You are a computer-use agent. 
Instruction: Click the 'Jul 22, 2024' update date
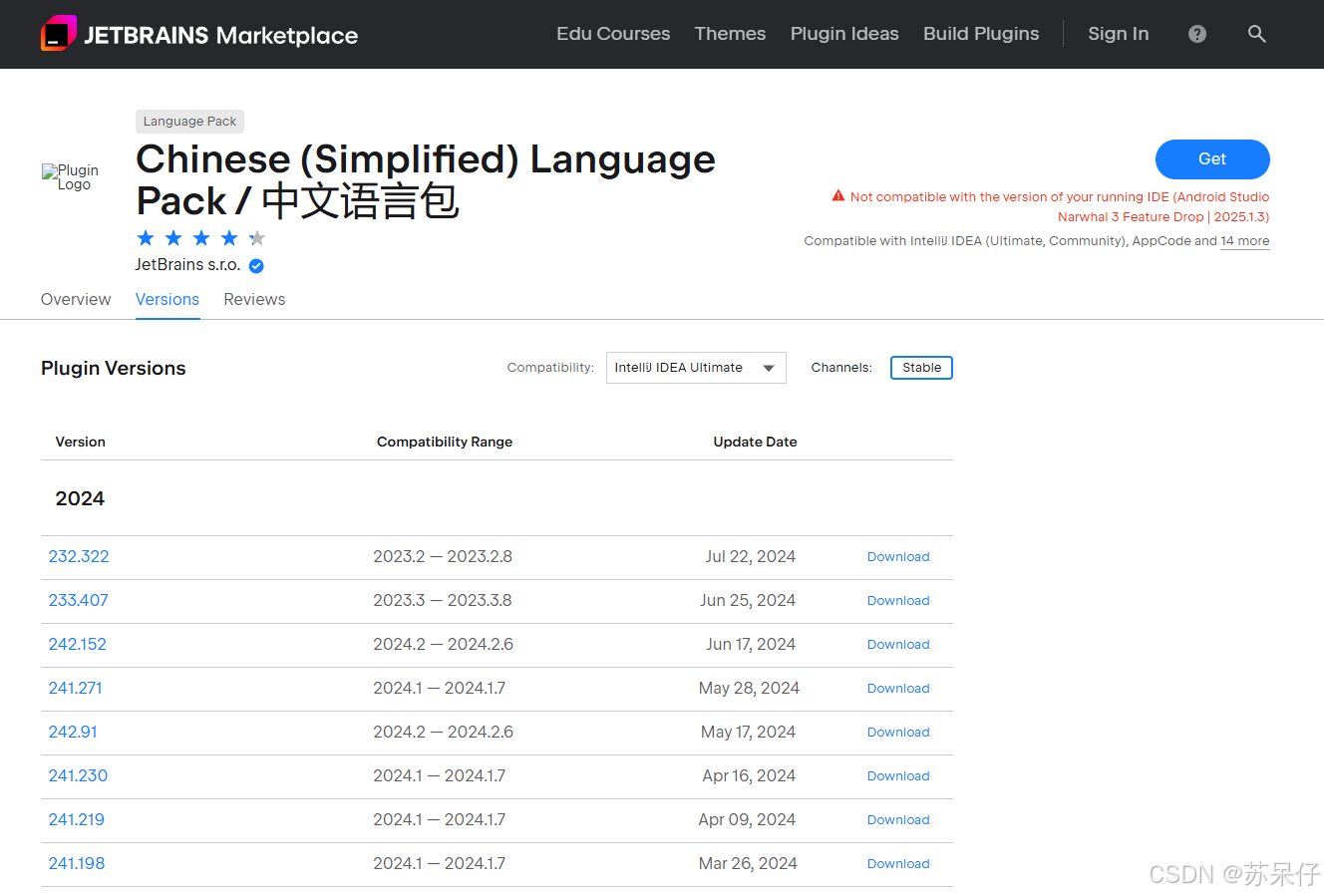coord(750,556)
